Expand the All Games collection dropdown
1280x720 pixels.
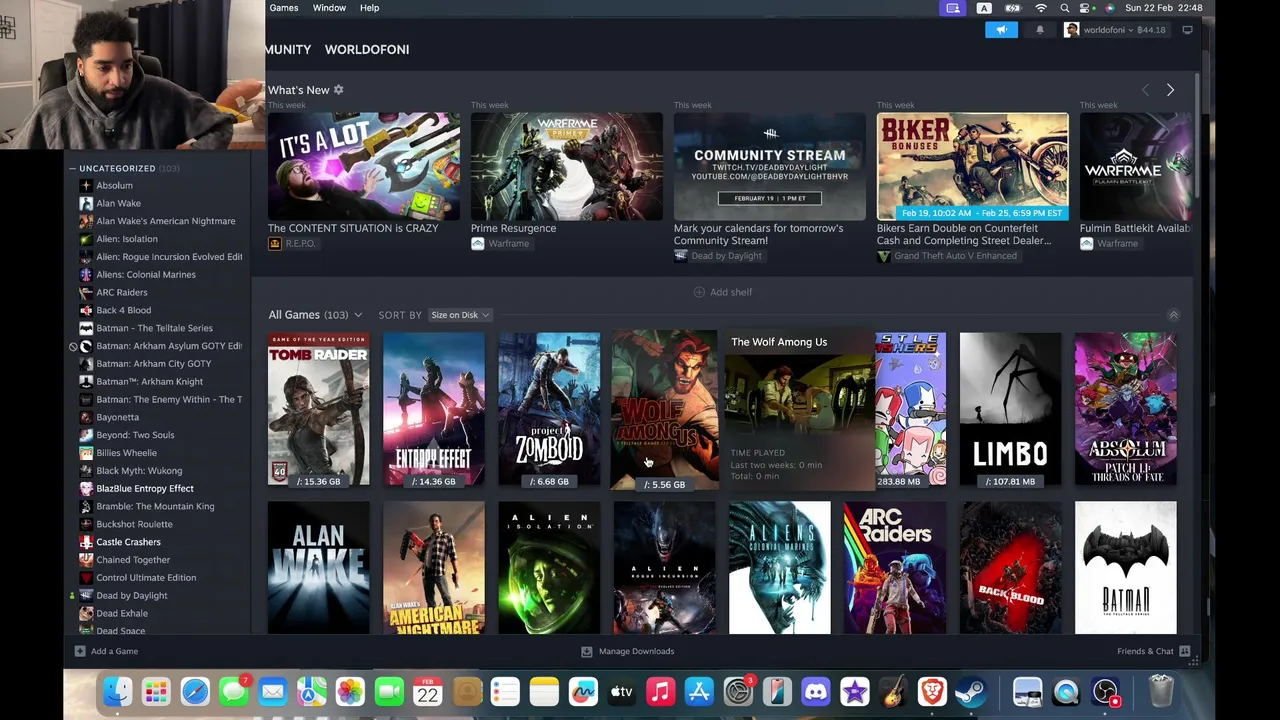point(357,315)
